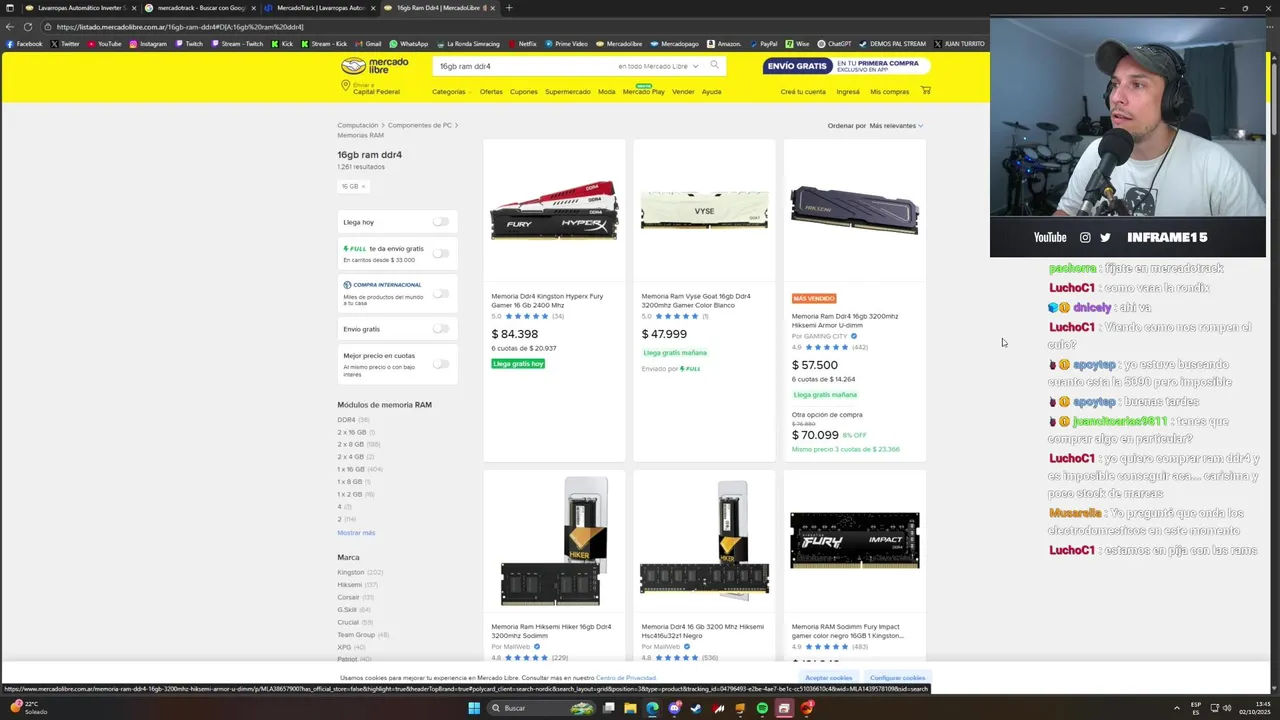1280x720 pixels.
Task: Switch to Lavarropas Automático Inverter tab
Action: coord(80,8)
